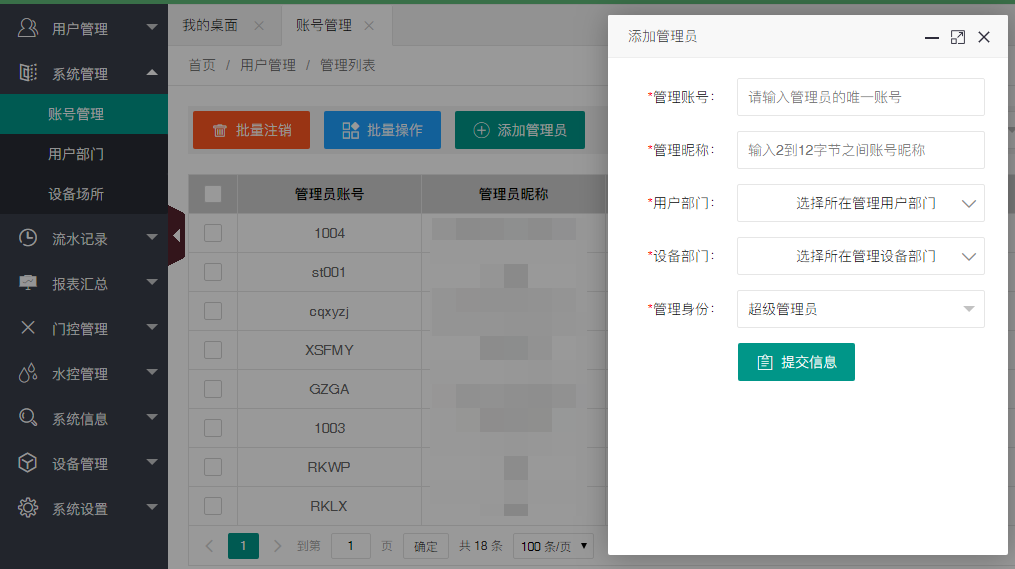Check the row checkbox for GZGA
Viewport: 1015px width, 569px height.
213,389
